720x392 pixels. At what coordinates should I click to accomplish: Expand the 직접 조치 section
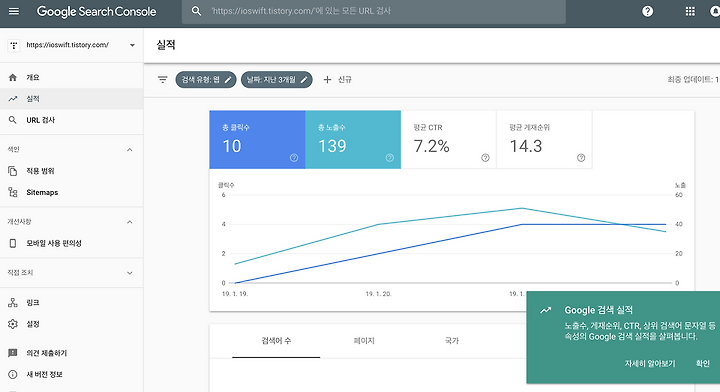[x=129, y=273]
